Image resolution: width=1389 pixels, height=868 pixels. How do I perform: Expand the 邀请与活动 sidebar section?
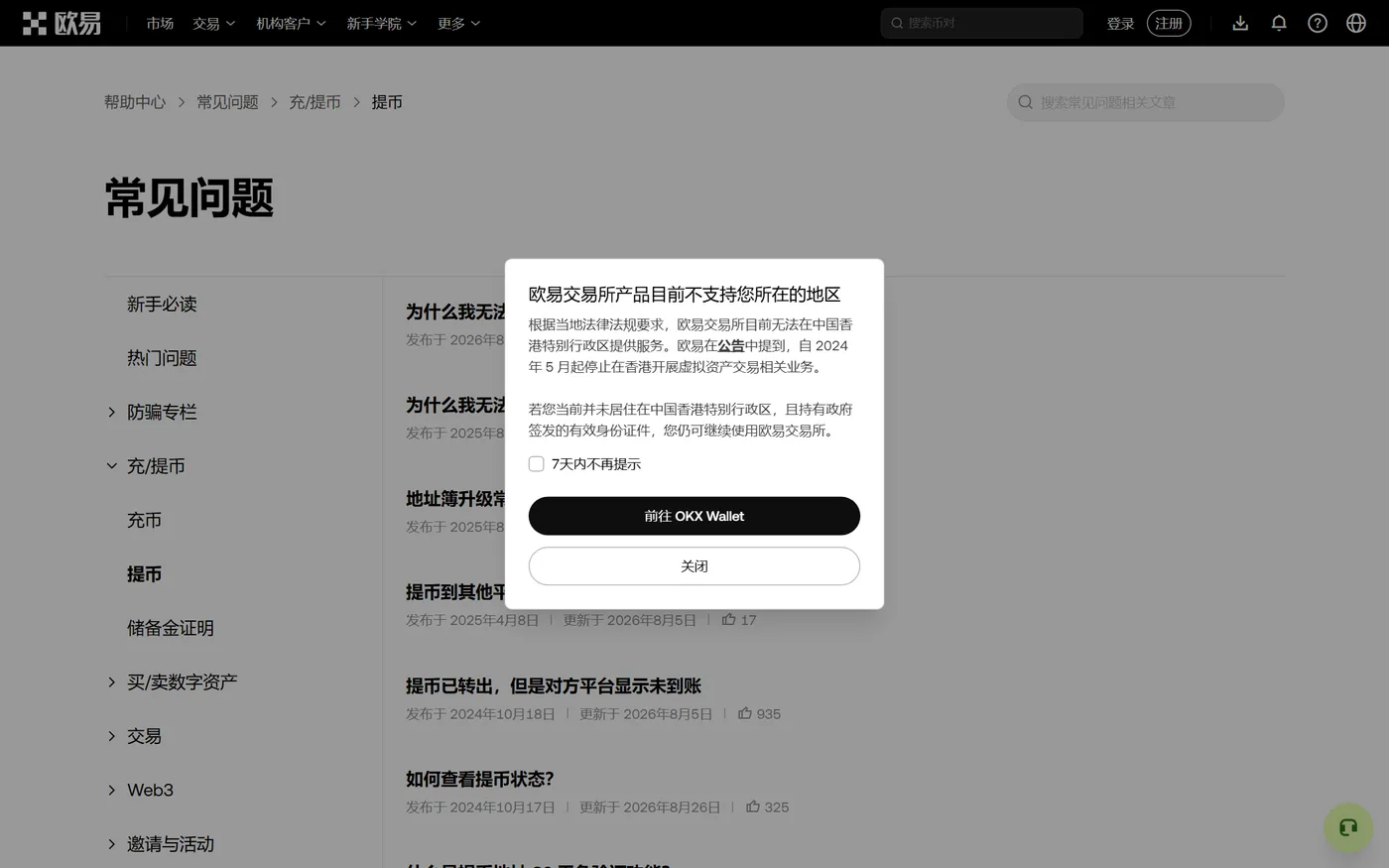click(112, 844)
